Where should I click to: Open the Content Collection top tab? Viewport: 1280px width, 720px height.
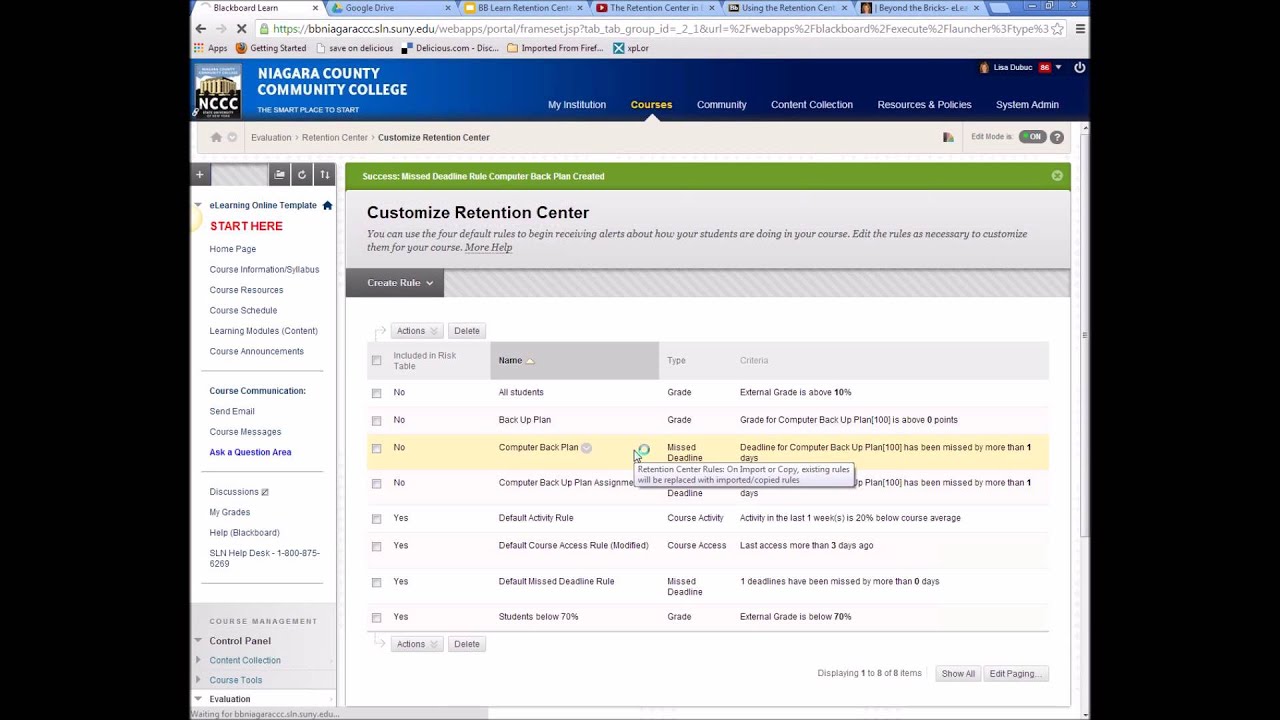pos(812,104)
